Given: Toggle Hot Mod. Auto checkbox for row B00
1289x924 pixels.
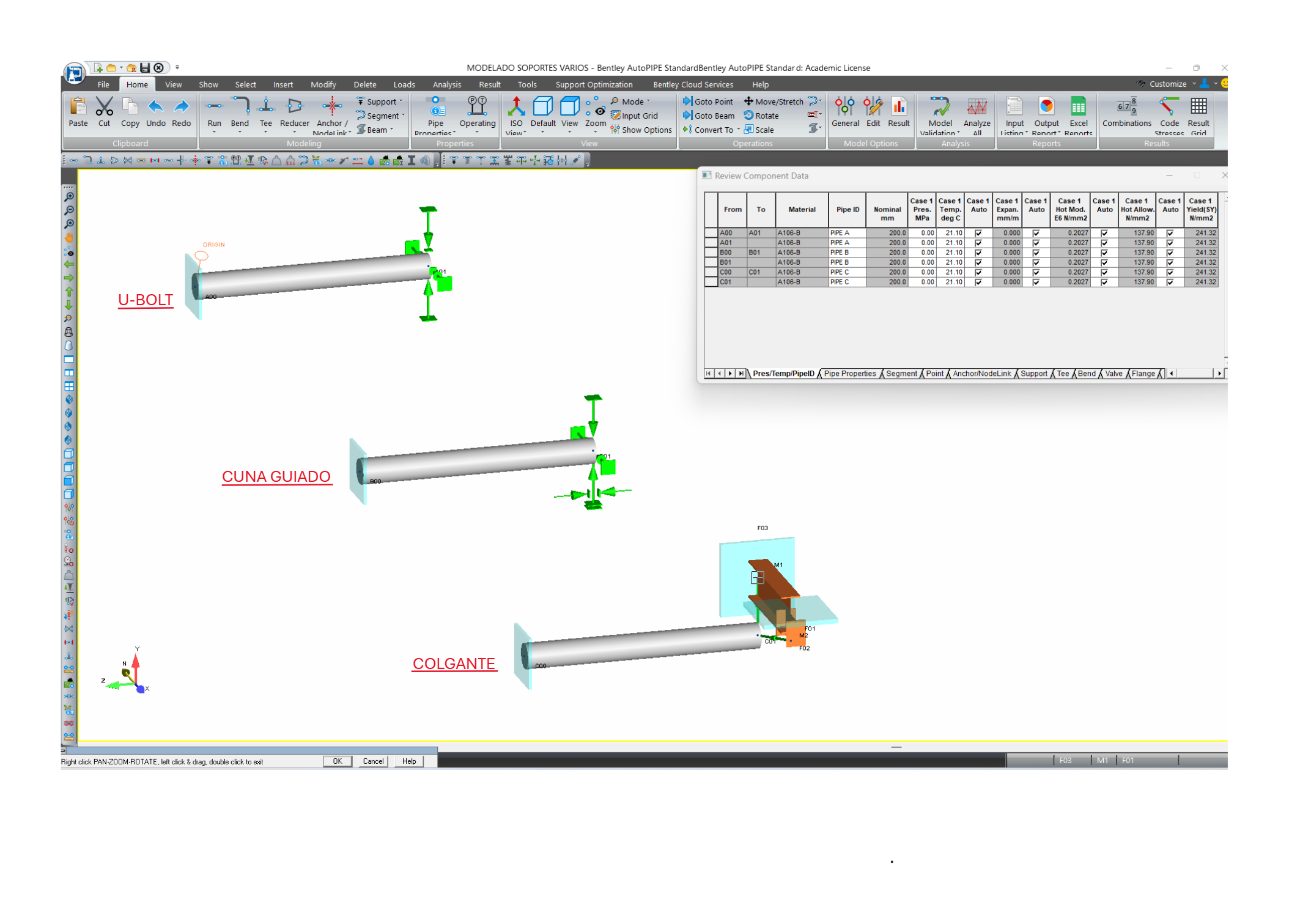Looking at the screenshot, I should tap(1104, 253).
